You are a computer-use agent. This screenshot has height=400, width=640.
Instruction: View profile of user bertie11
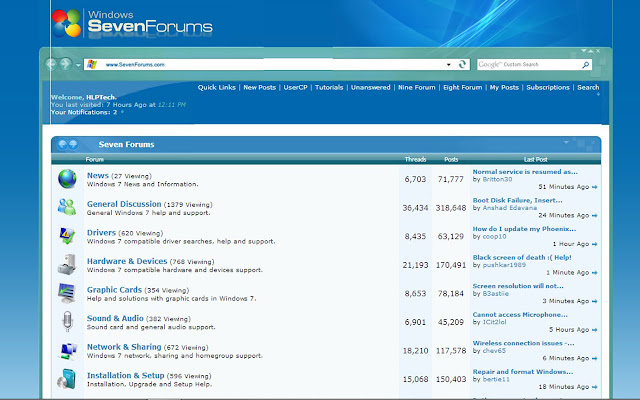pos(496,379)
